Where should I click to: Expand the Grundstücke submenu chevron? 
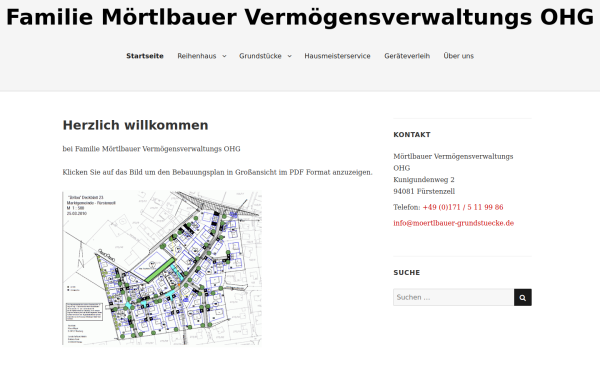[x=290, y=56]
